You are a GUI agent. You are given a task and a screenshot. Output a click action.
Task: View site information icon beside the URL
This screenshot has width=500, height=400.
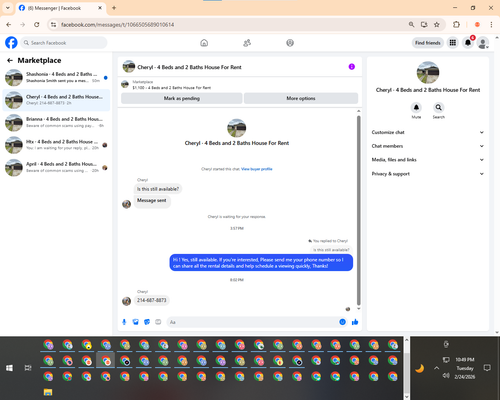coord(53,24)
